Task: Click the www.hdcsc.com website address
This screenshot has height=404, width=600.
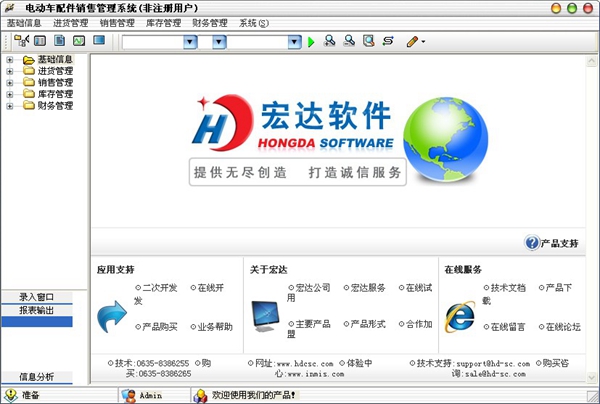Action: click(x=305, y=364)
